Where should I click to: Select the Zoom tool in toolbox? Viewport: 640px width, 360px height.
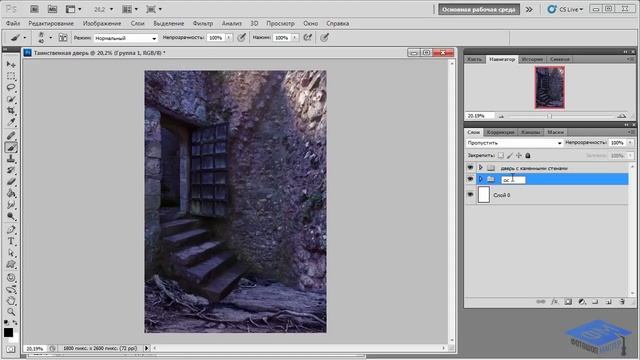click(11, 312)
